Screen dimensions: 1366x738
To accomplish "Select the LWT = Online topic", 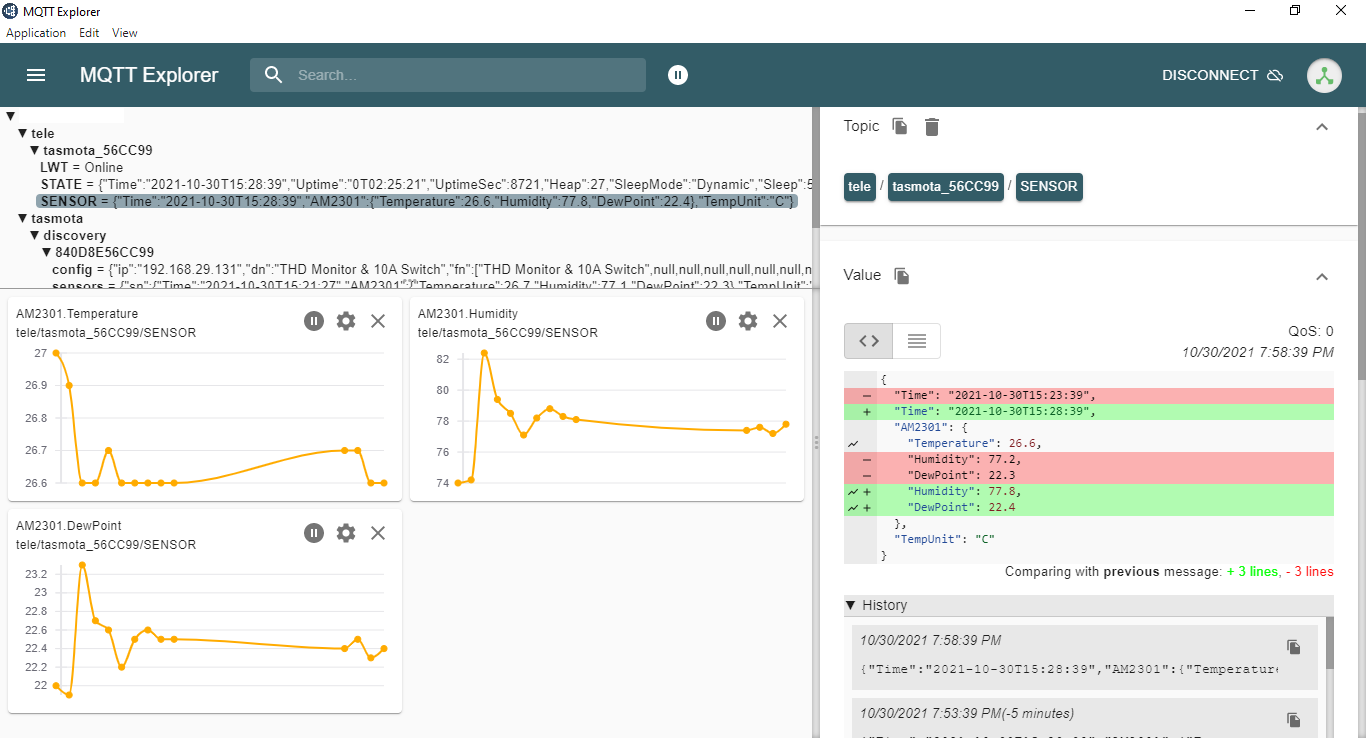I will pyautogui.click(x=82, y=167).
